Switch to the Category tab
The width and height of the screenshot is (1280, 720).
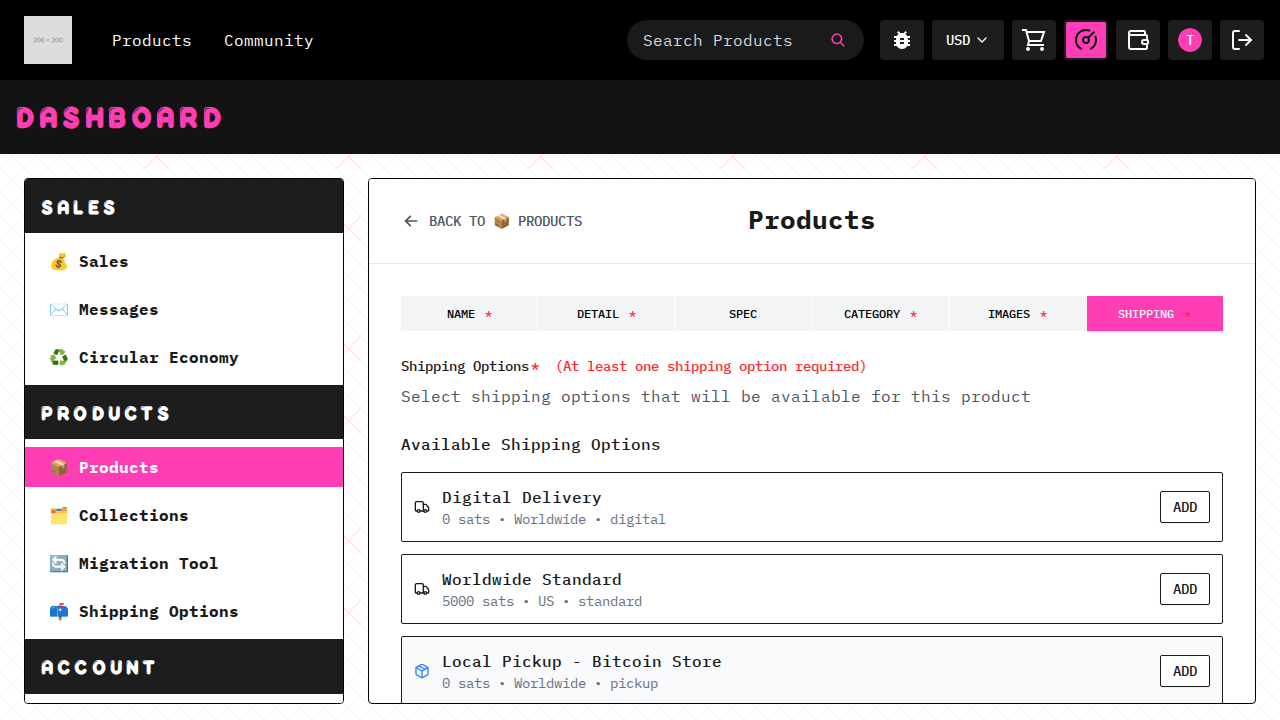pos(880,314)
